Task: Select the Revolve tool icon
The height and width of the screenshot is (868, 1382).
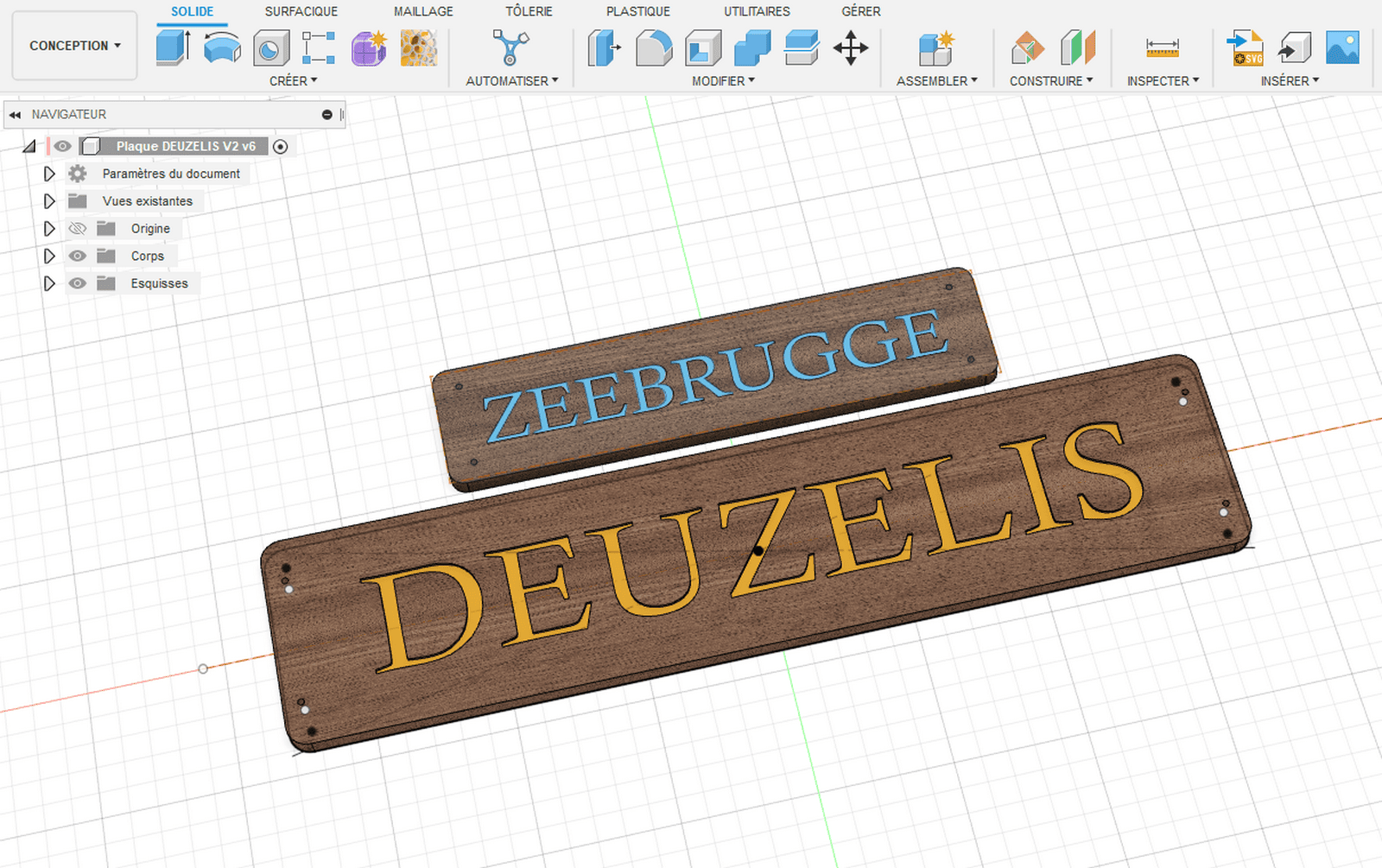Action: [x=222, y=48]
